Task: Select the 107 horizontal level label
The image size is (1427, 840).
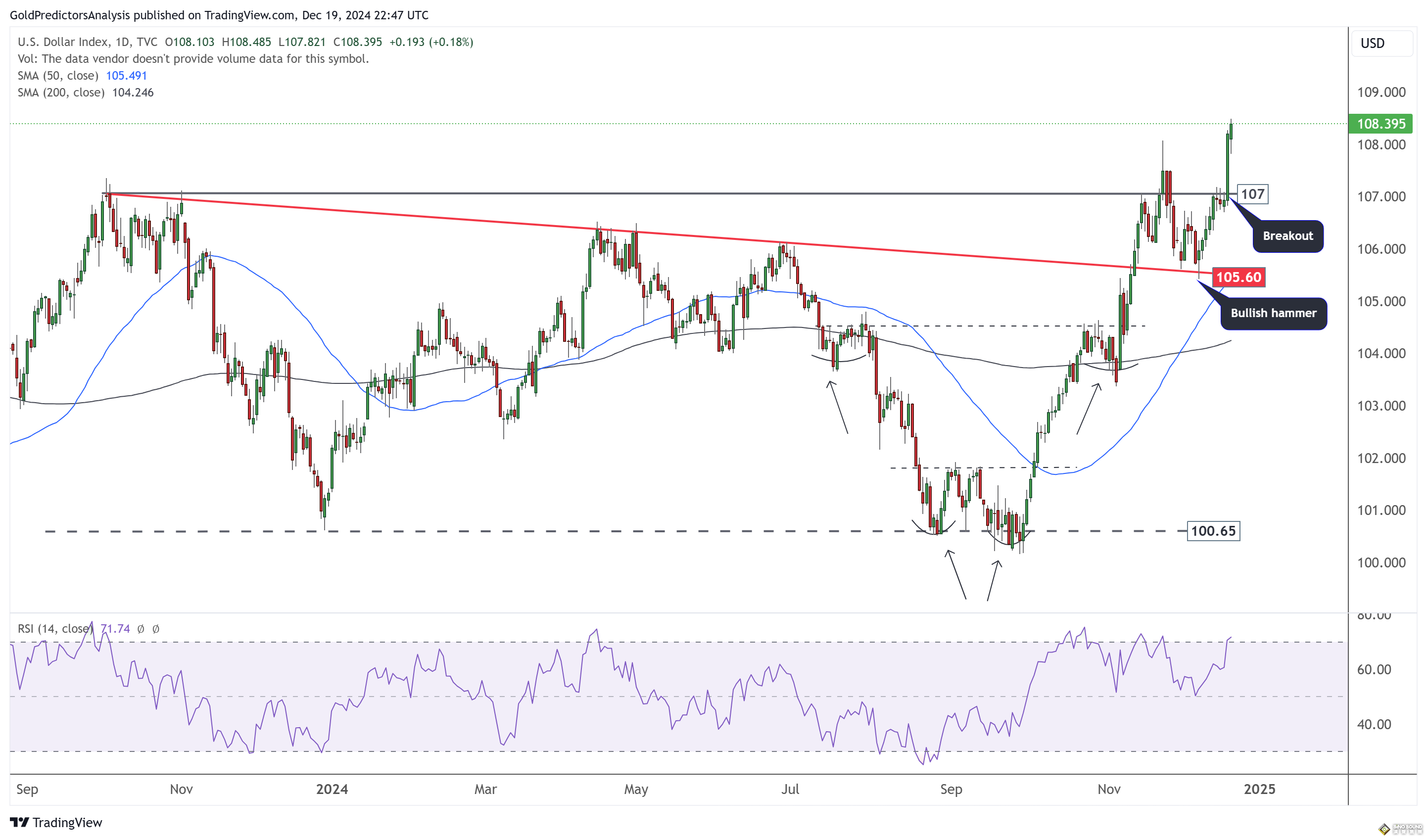Action: point(1252,194)
